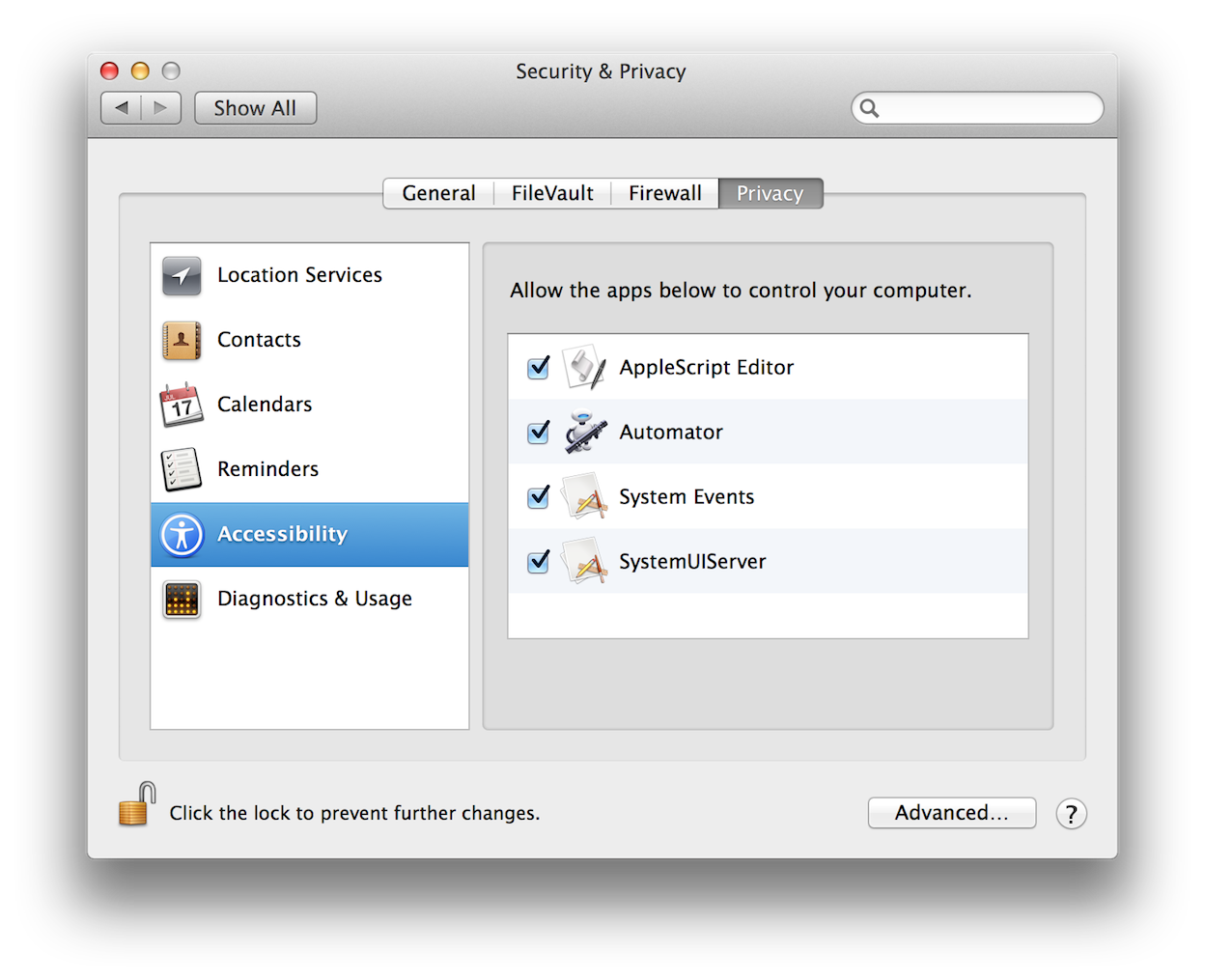This screenshot has width=1205, height=980.
Task: Click the Accessibility icon in sidebar
Action: 182,535
